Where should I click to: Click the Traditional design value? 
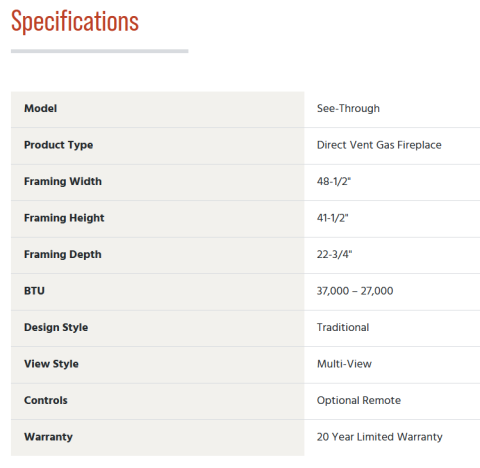pos(343,327)
